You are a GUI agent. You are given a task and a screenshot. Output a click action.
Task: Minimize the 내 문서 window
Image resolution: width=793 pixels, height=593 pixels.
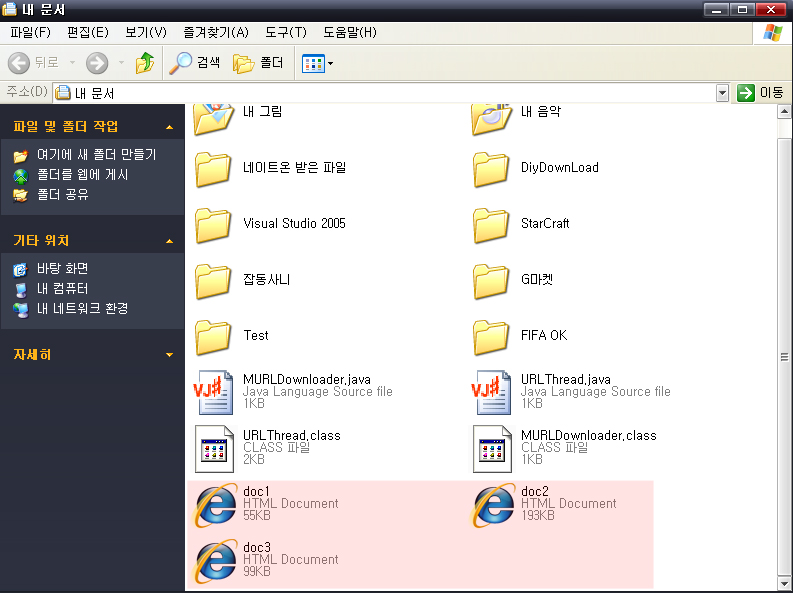(x=716, y=9)
